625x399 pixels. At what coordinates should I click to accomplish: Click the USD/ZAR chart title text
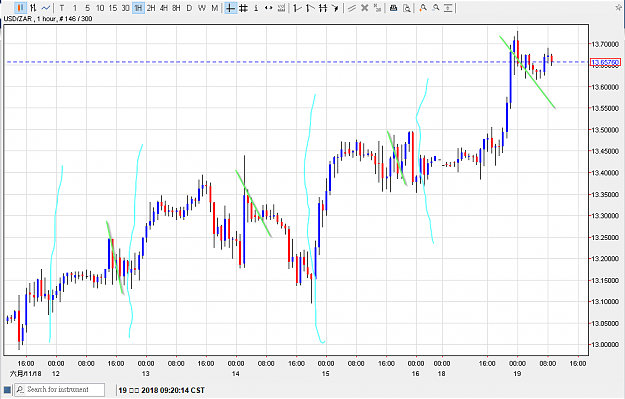[18, 18]
